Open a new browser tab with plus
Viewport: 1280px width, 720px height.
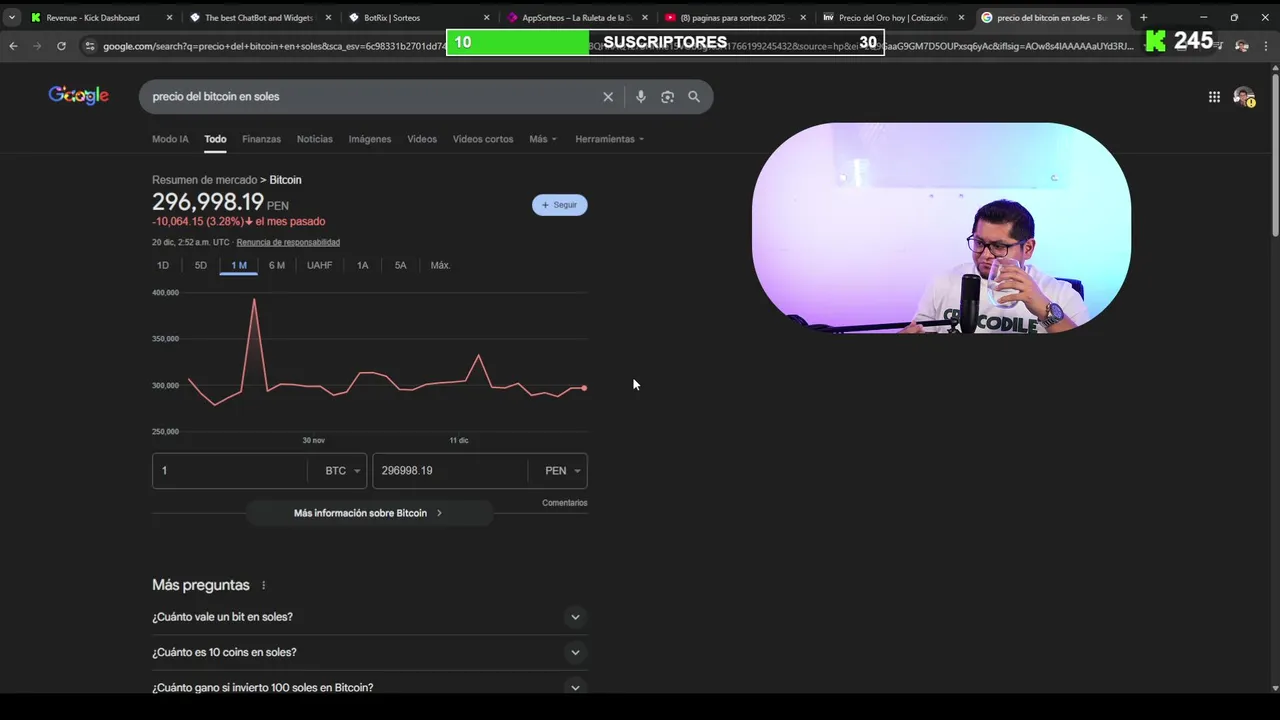click(x=1144, y=17)
